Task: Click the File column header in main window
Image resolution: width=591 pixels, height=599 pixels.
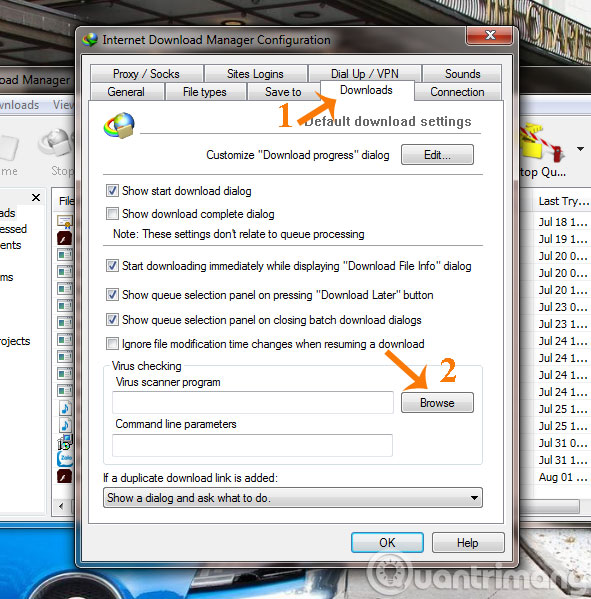Action: tap(66, 201)
